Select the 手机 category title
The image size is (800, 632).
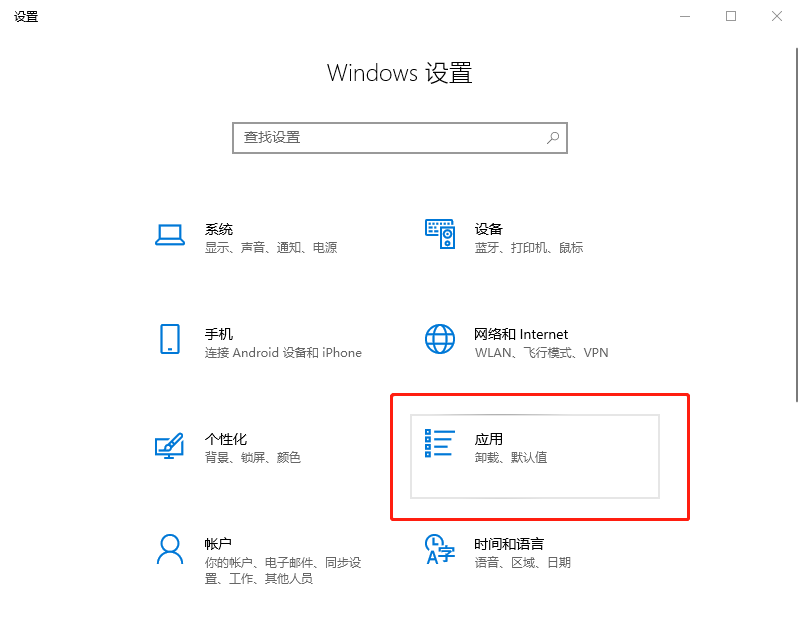[219, 335]
